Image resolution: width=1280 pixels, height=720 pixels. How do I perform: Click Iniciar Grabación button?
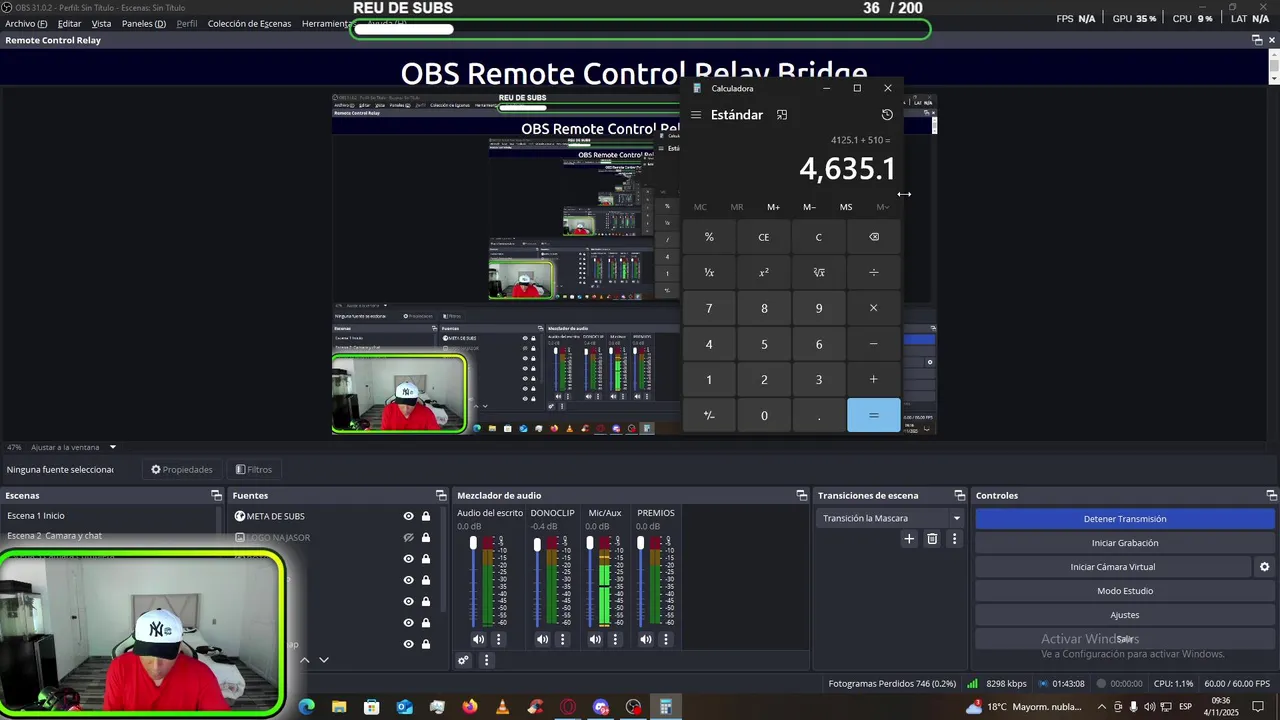click(x=1124, y=543)
